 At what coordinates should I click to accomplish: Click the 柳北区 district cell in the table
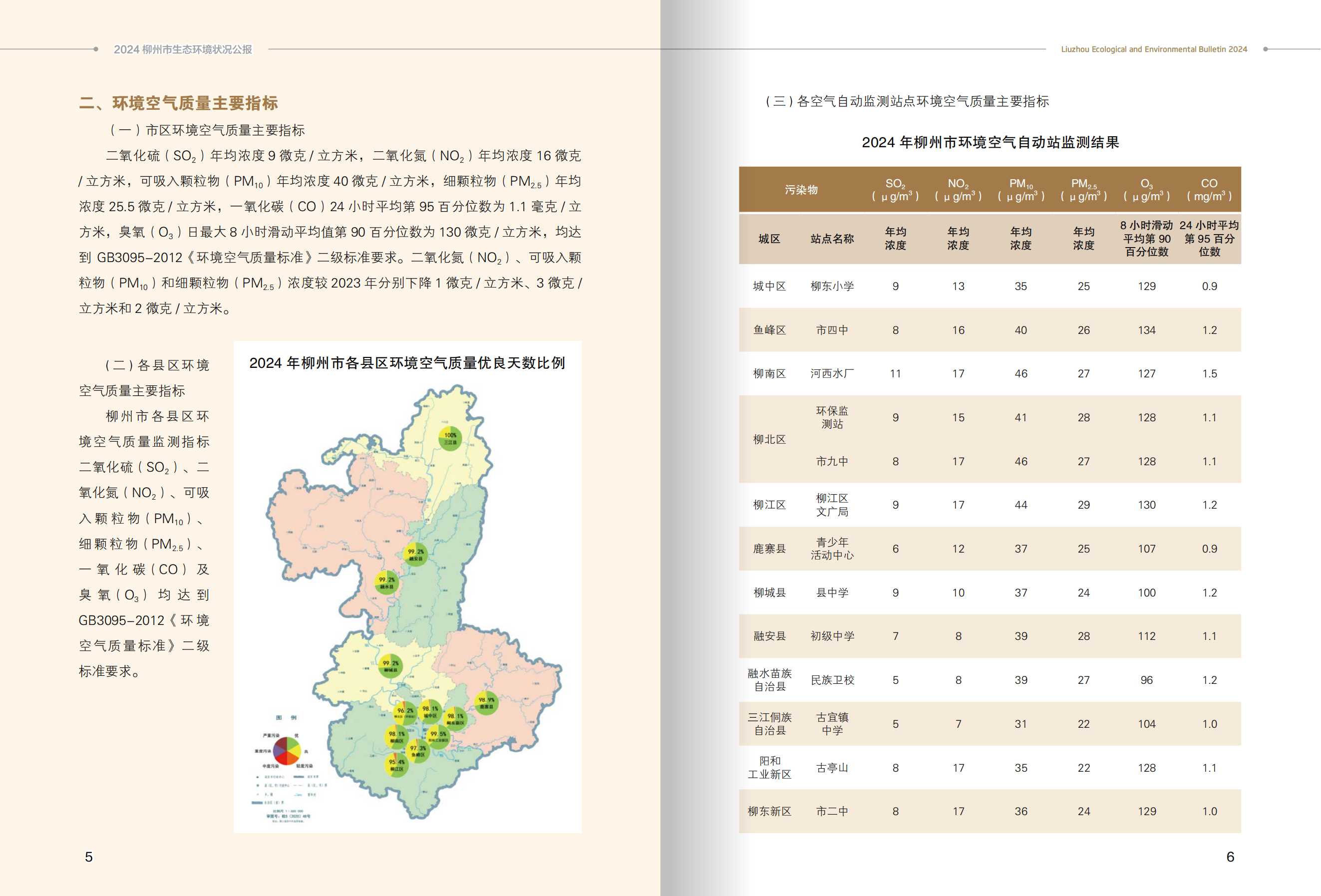[769, 439]
